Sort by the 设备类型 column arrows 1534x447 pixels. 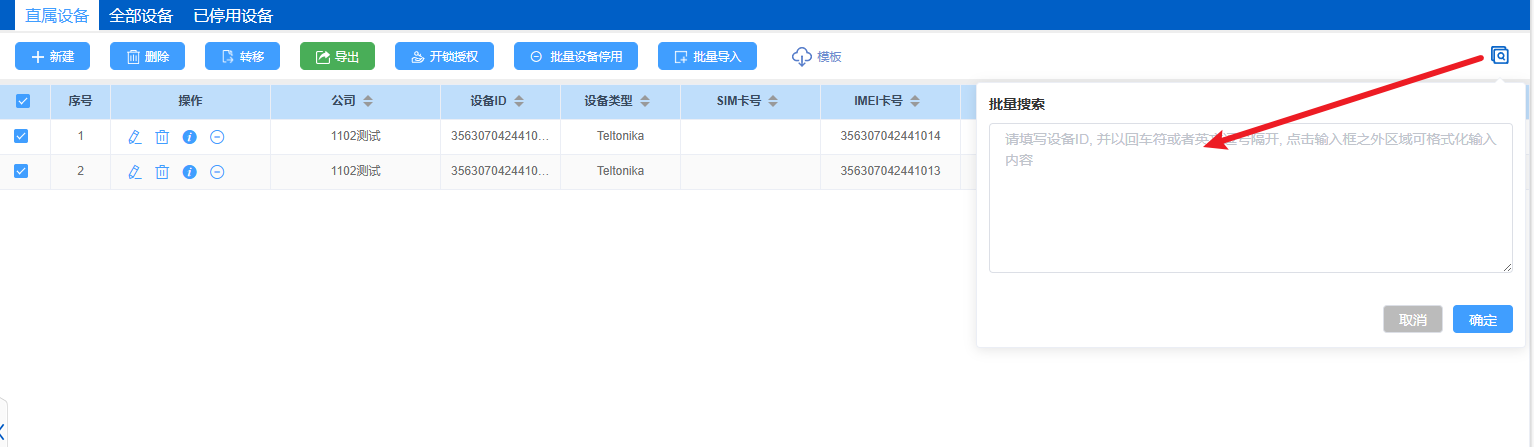pos(645,101)
